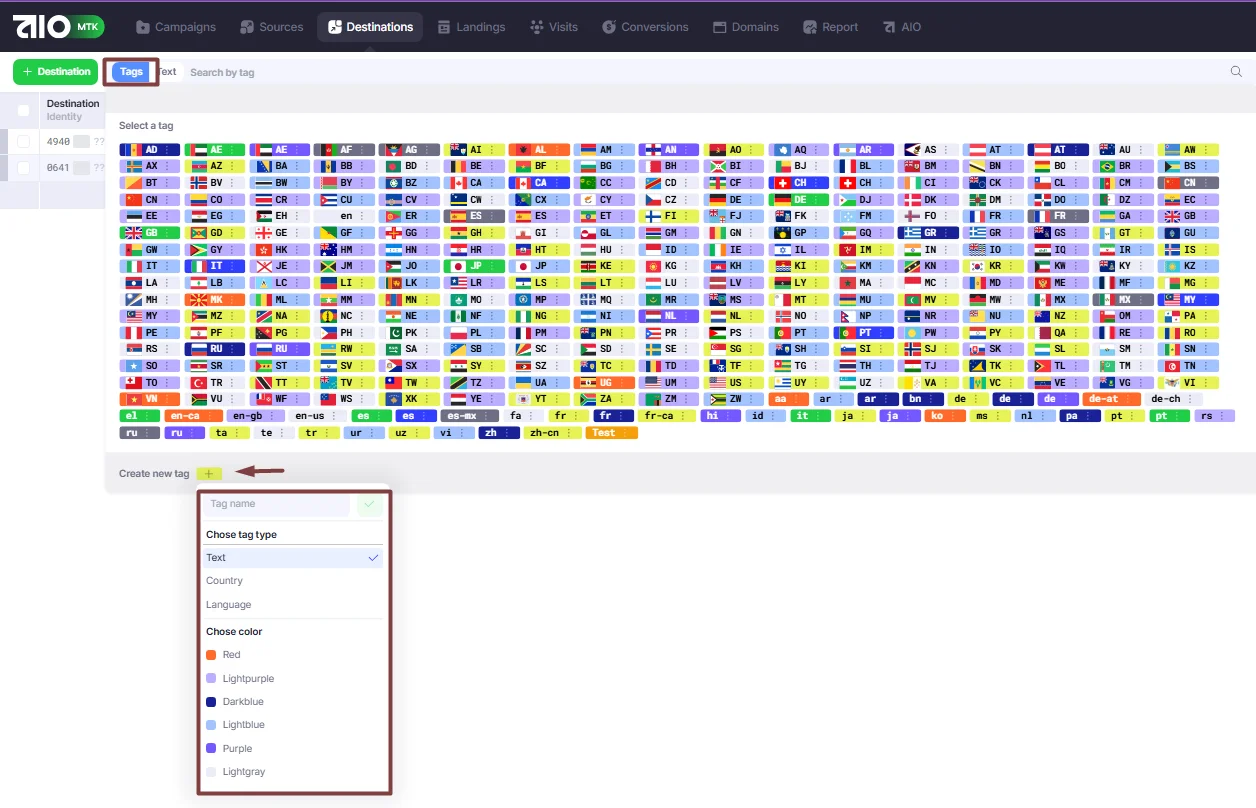Focus the Tag name input field
Image resolution: width=1256 pixels, height=808 pixels.
click(278, 504)
